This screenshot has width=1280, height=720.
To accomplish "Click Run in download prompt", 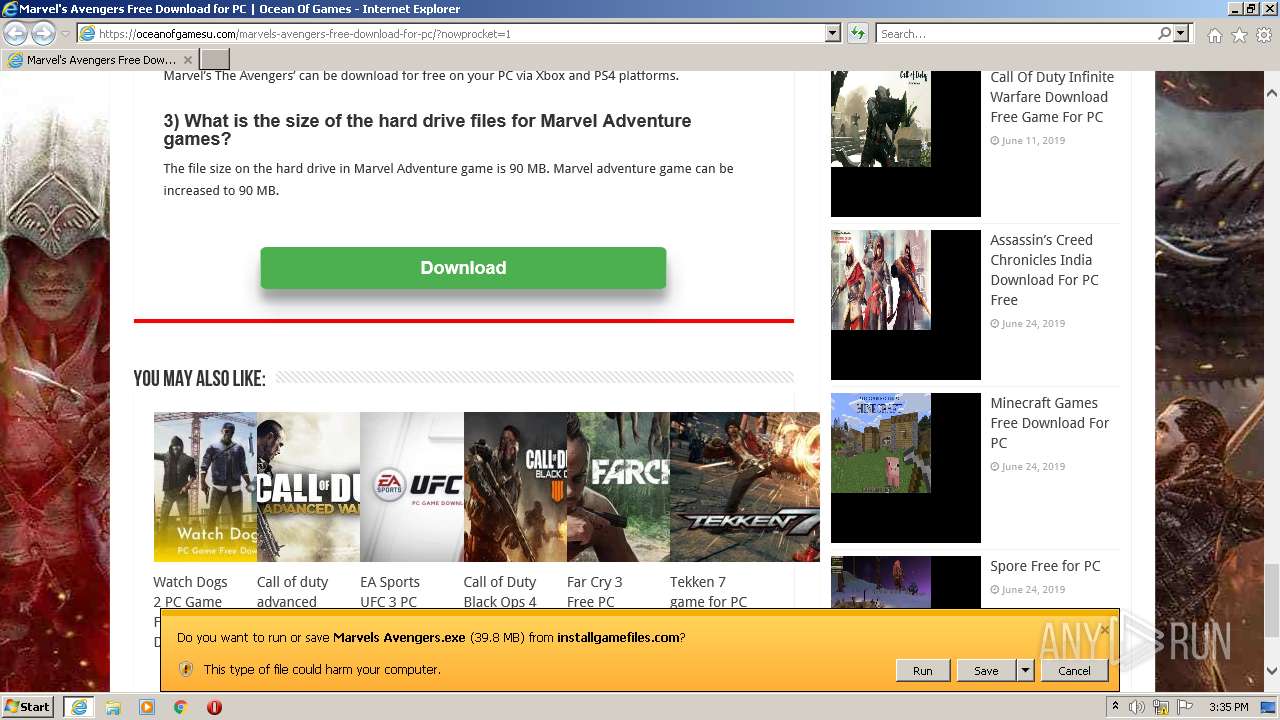I will [922, 671].
